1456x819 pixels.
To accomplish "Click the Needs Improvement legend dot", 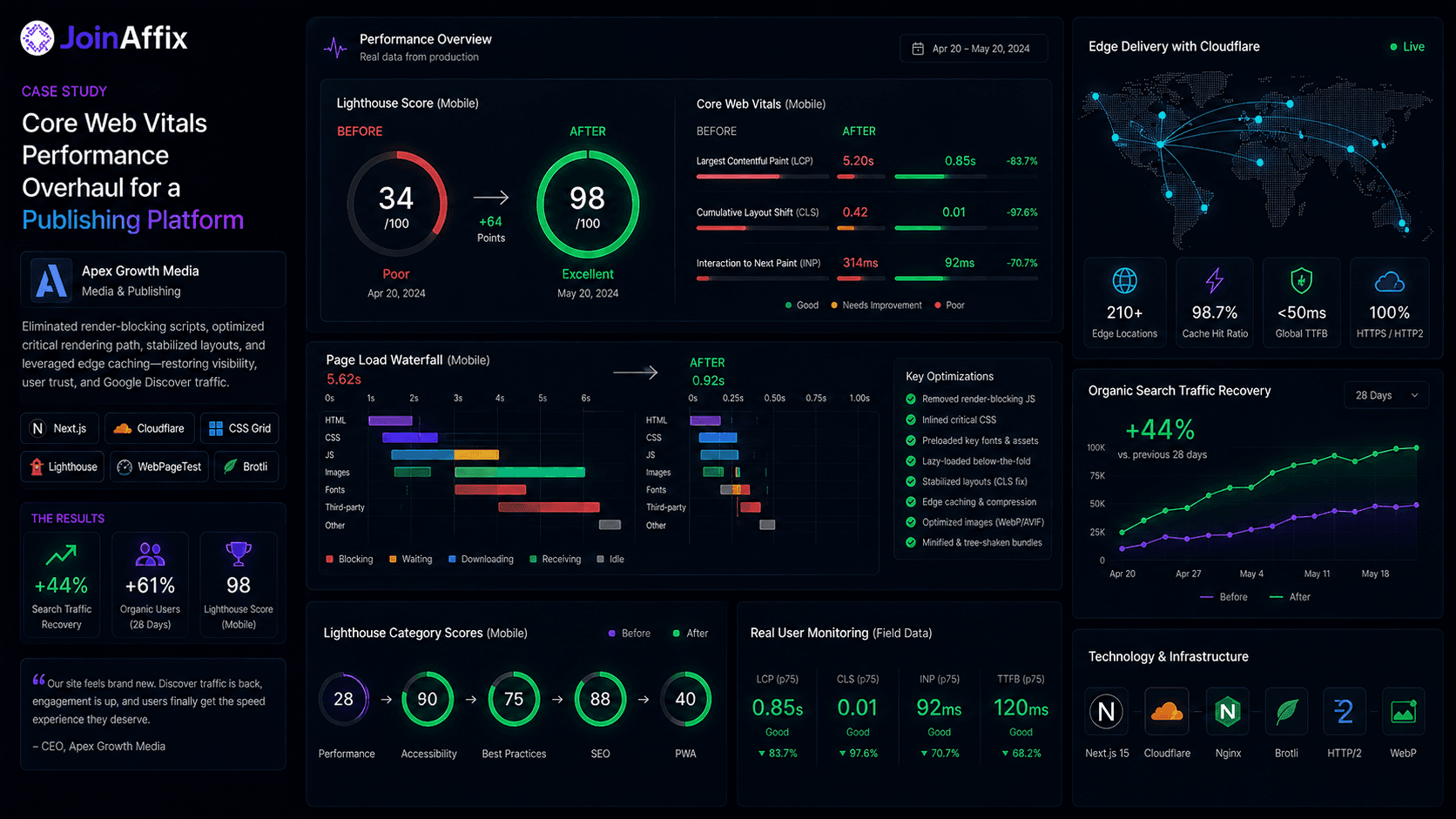I will point(835,305).
